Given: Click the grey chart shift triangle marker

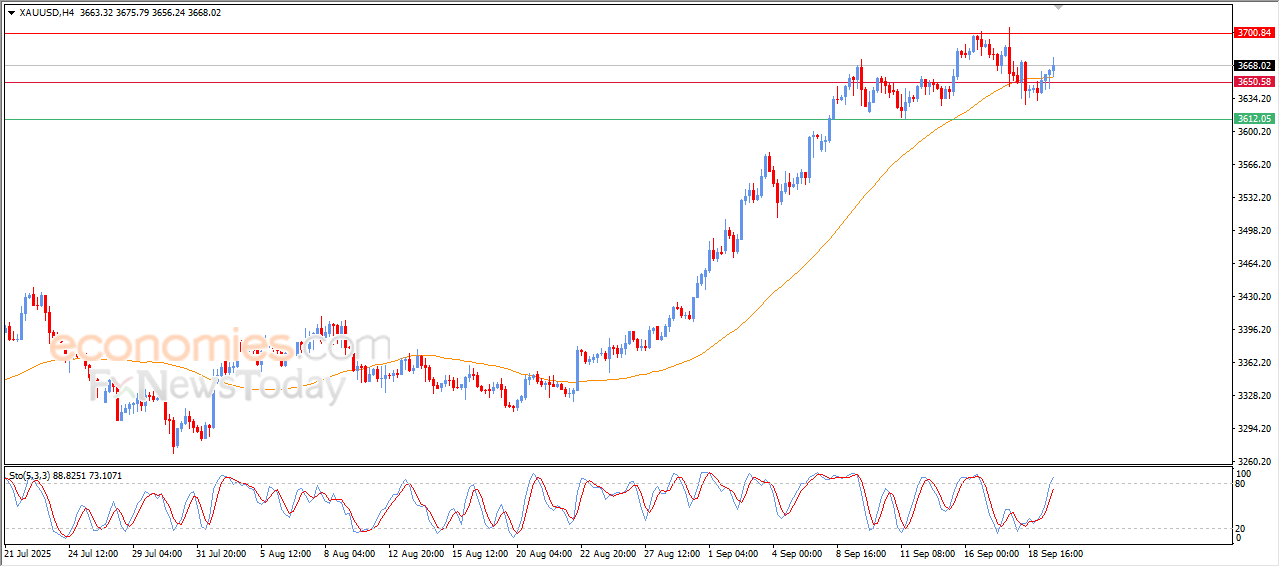Looking at the screenshot, I should tap(1059, 7).
